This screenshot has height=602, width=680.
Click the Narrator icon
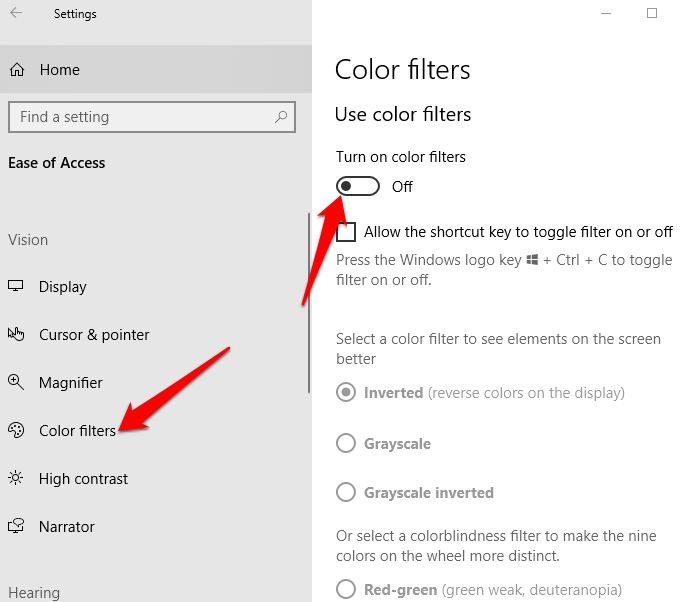point(16,527)
